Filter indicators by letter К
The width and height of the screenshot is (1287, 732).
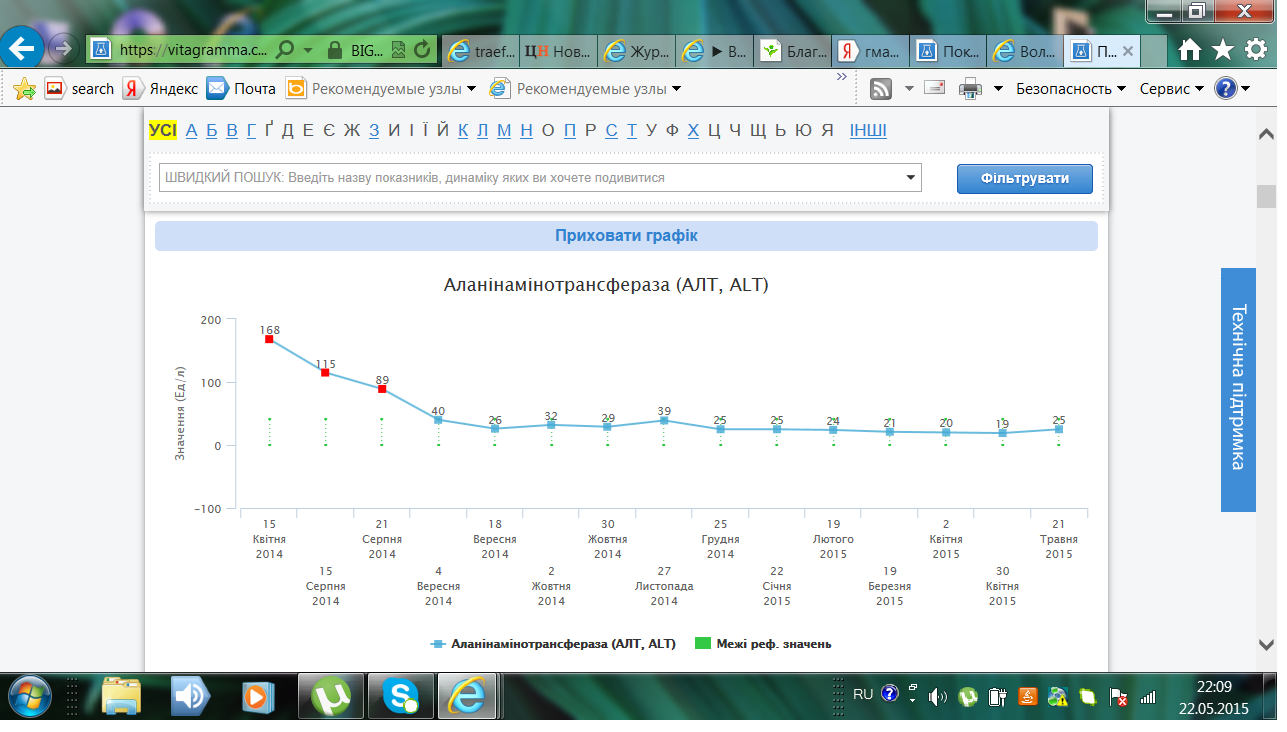pos(464,130)
